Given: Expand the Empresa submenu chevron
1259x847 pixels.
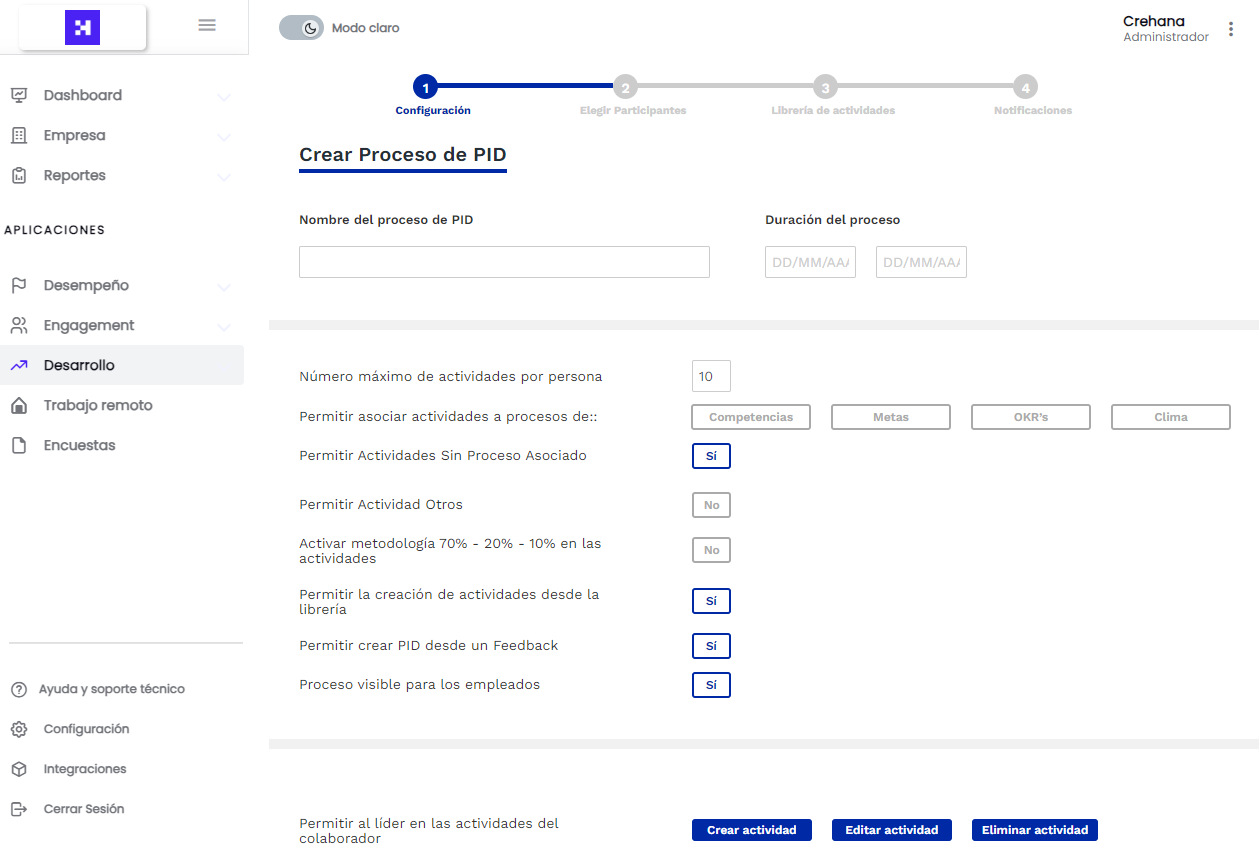Looking at the screenshot, I should coord(225,135).
